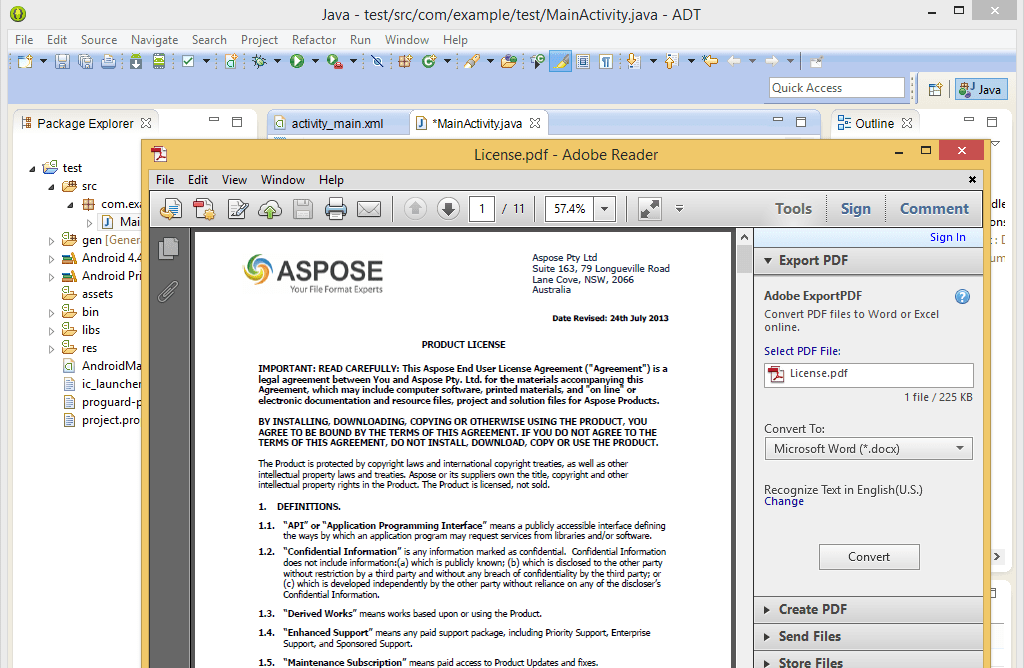Click the Save All icon in ADT toolbar
Screen dimensions: 1024x668
(x=85, y=61)
